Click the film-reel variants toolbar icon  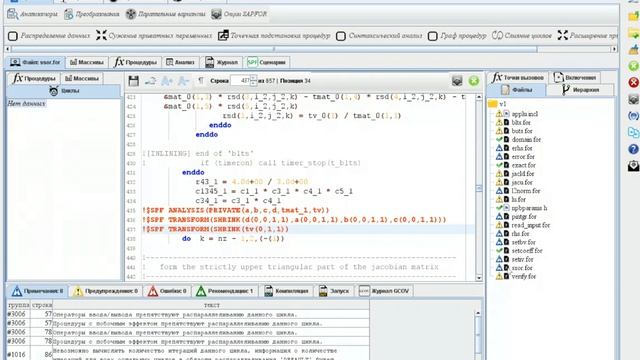point(131,14)
